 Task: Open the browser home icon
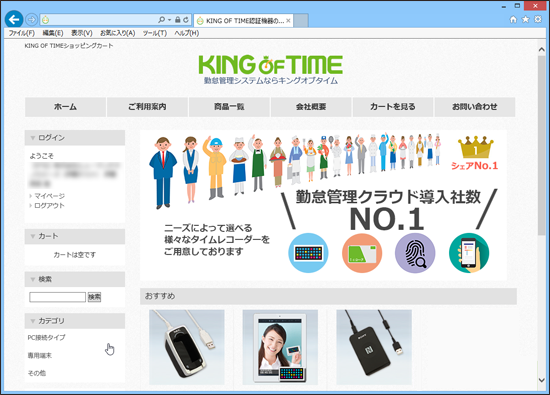click(513, 19)
